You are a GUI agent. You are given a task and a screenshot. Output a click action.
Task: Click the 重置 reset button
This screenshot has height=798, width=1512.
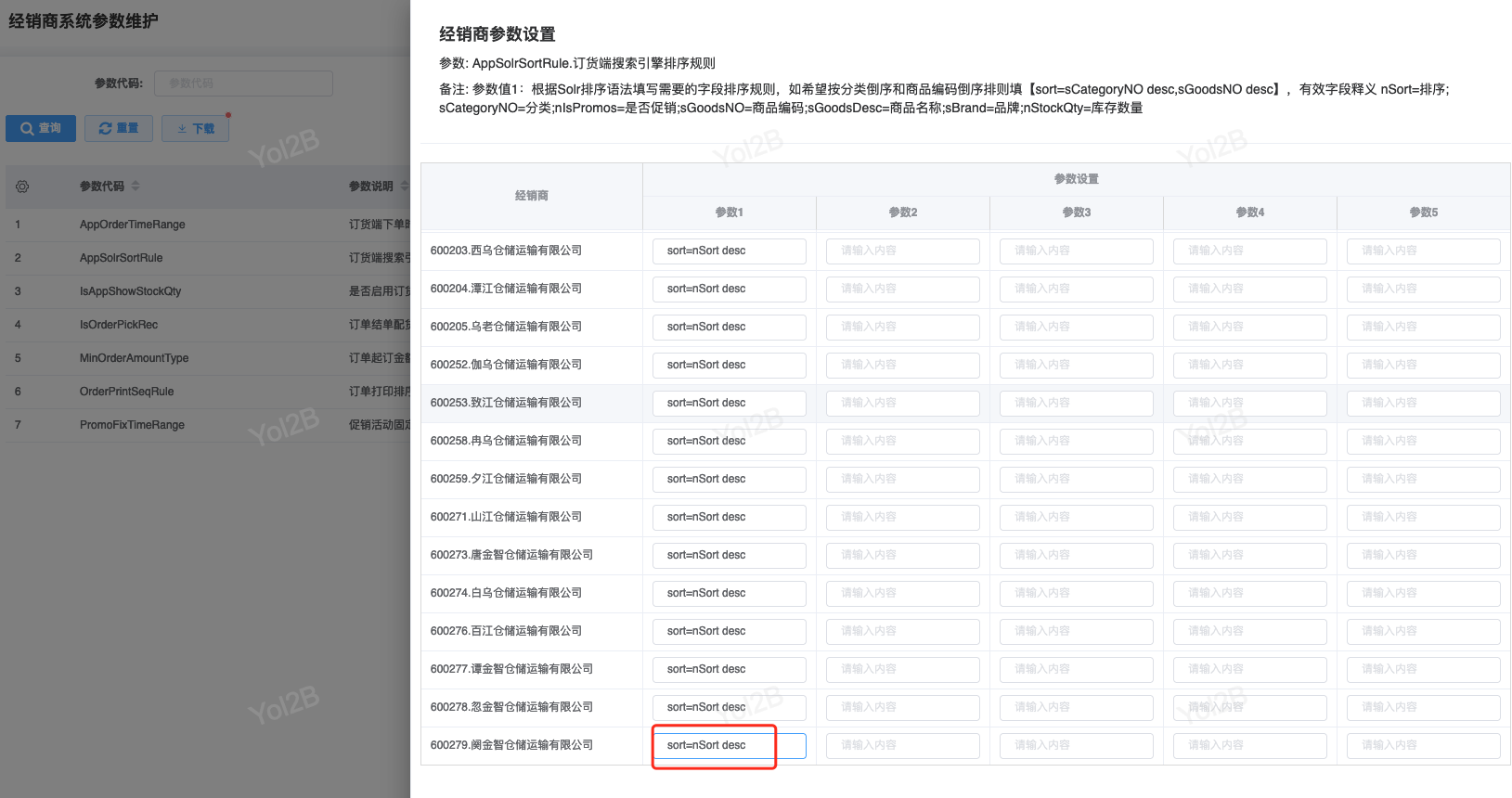(119, 129)
